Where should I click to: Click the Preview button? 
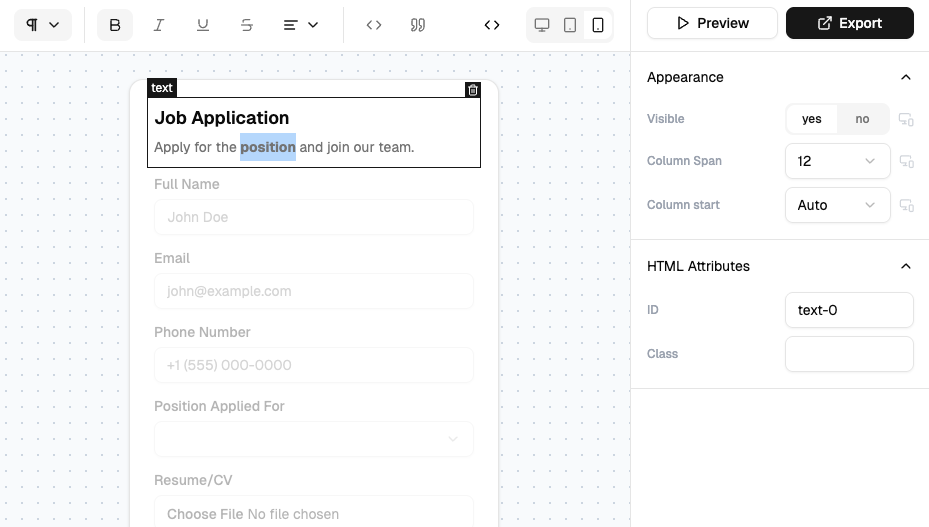pyautogui.click(x=712, y=23)
